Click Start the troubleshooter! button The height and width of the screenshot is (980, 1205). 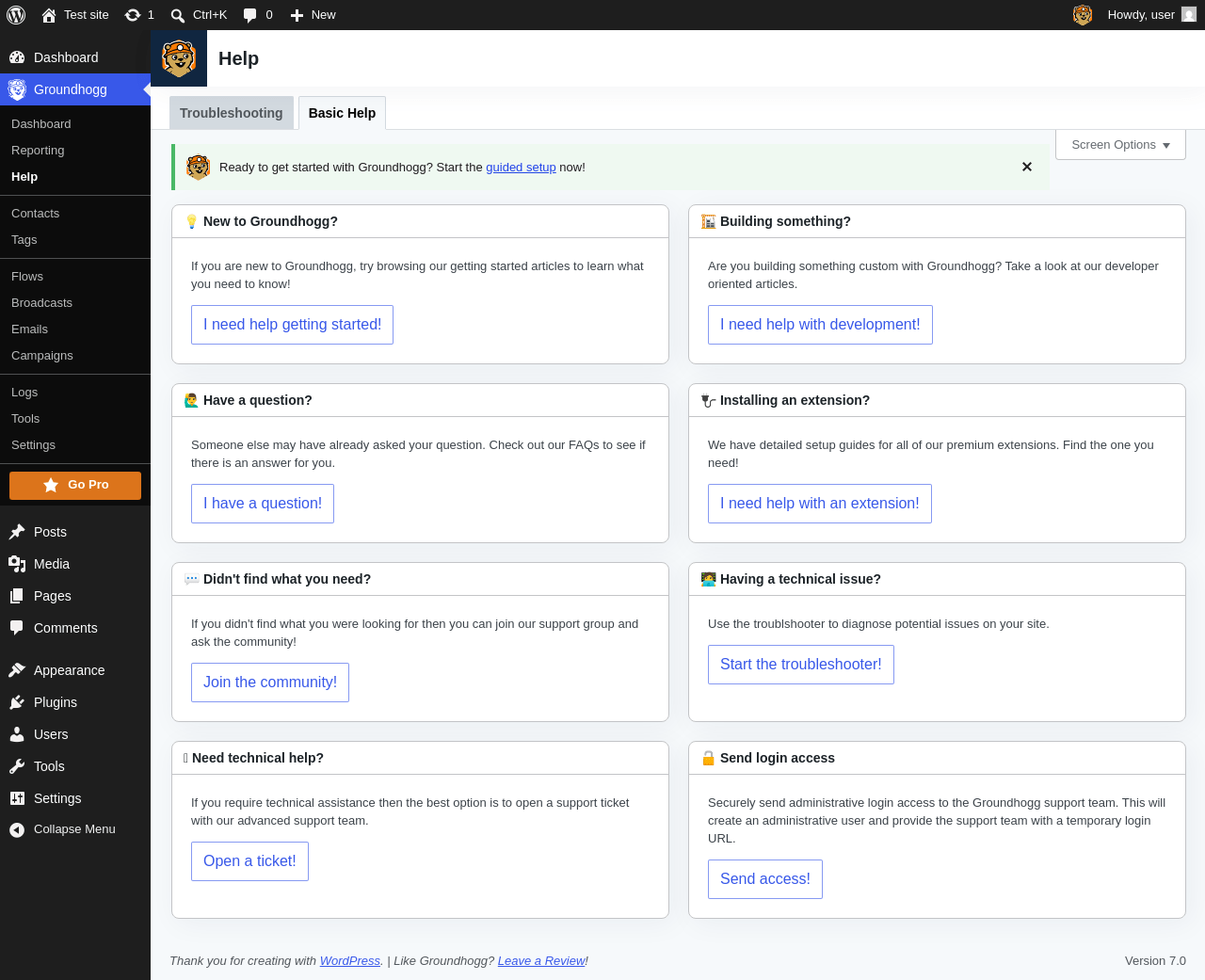(x=801, y=665)
